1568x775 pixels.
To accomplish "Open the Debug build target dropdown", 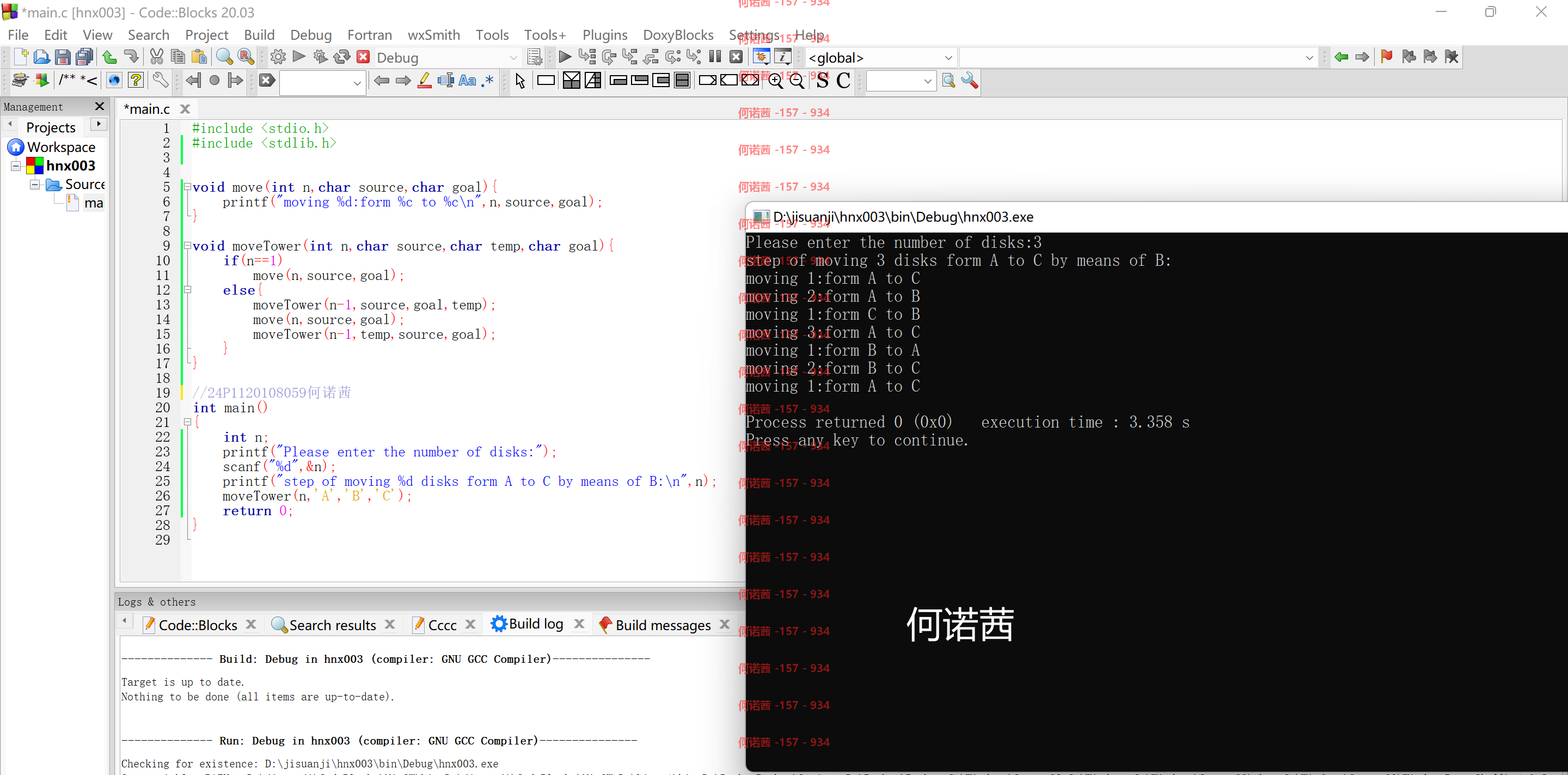I will [x=513, y=58].
